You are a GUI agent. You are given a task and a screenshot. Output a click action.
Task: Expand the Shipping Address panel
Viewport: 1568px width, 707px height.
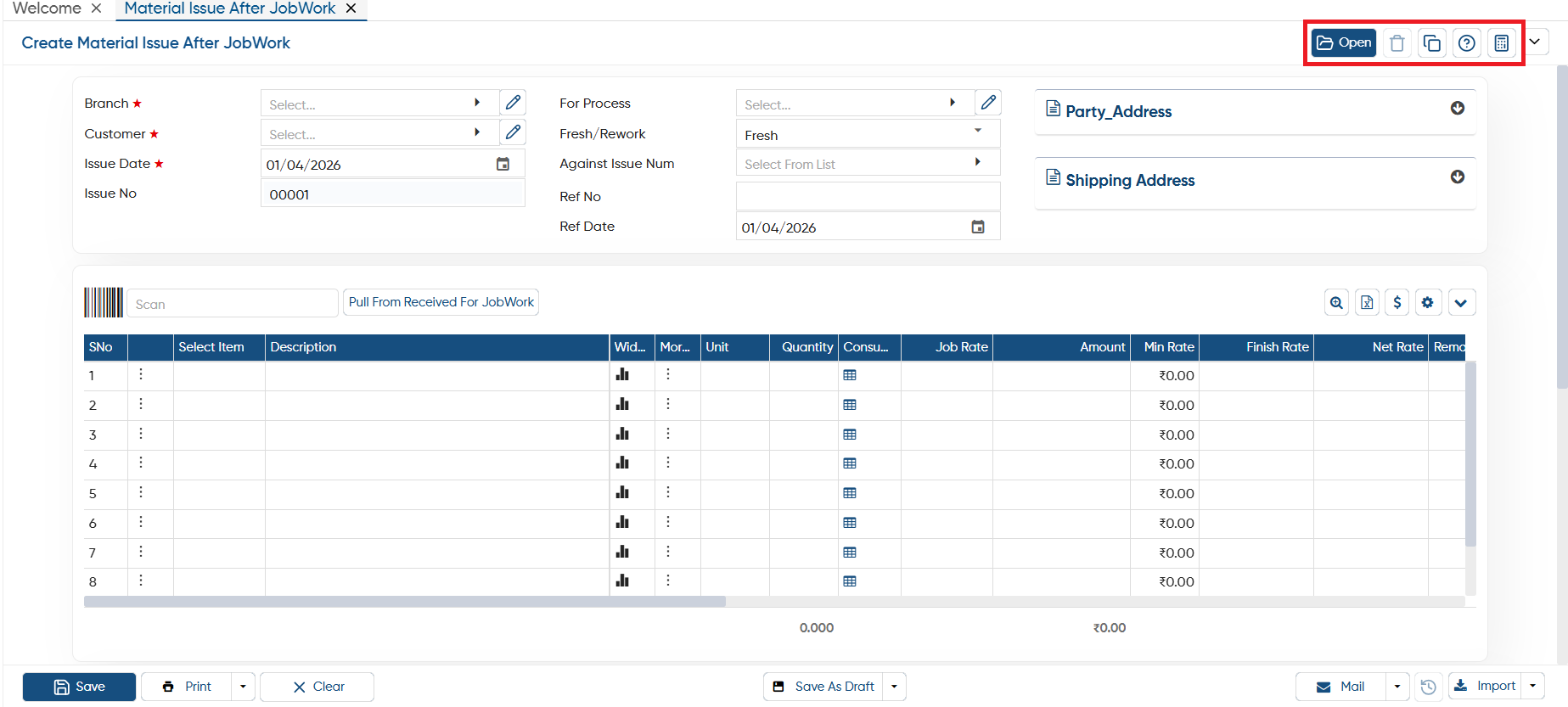1458,177
